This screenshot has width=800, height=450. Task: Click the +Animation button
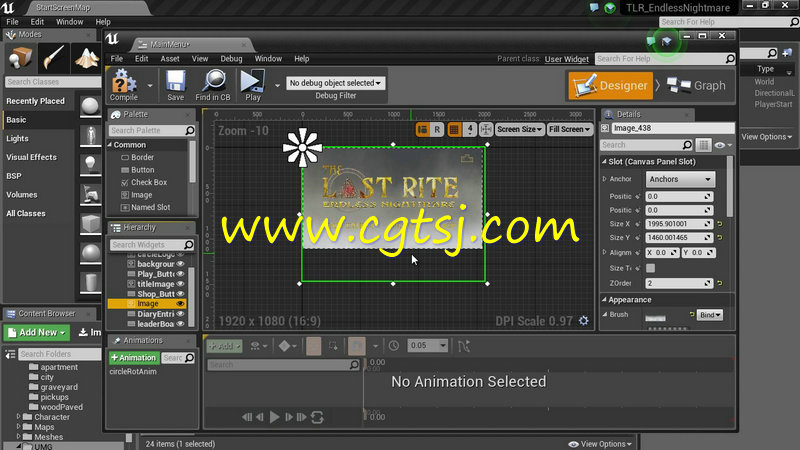(x=134, y=358)
